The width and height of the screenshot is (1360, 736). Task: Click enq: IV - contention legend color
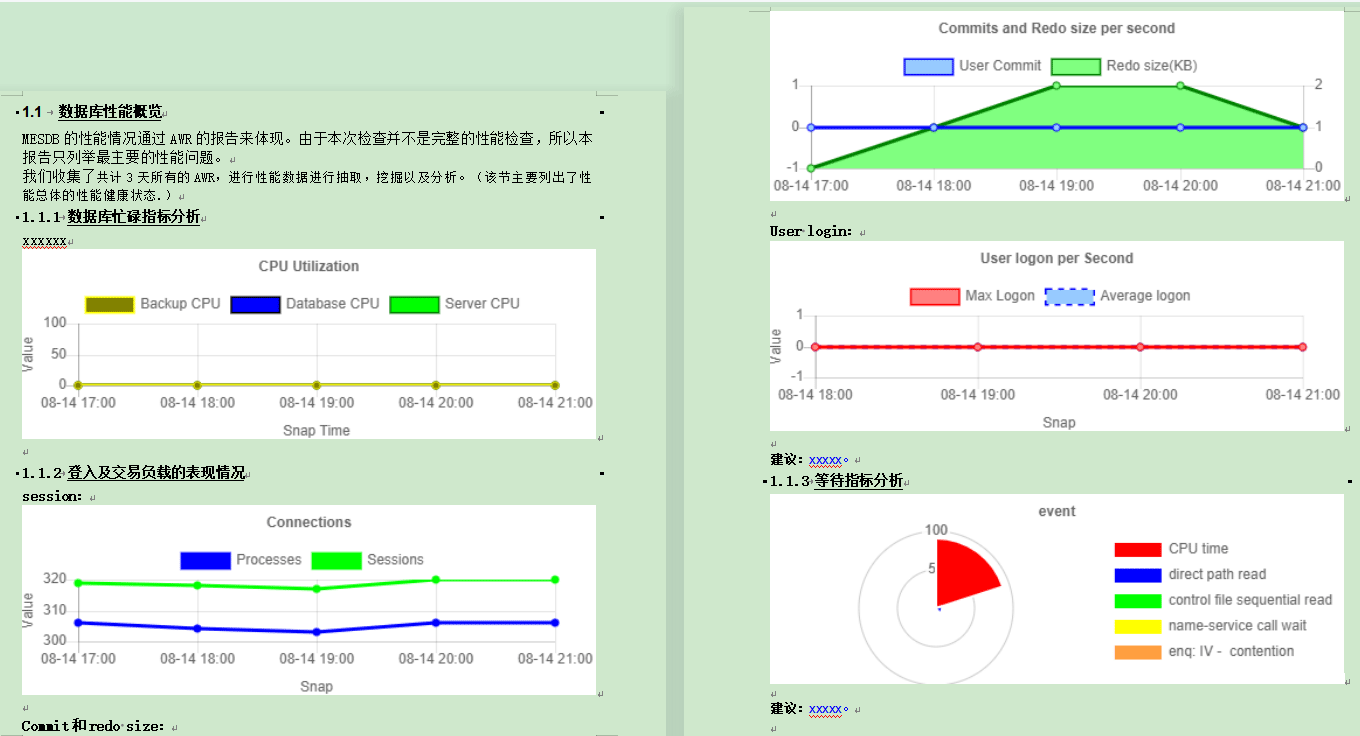(x=1138, y=652)
